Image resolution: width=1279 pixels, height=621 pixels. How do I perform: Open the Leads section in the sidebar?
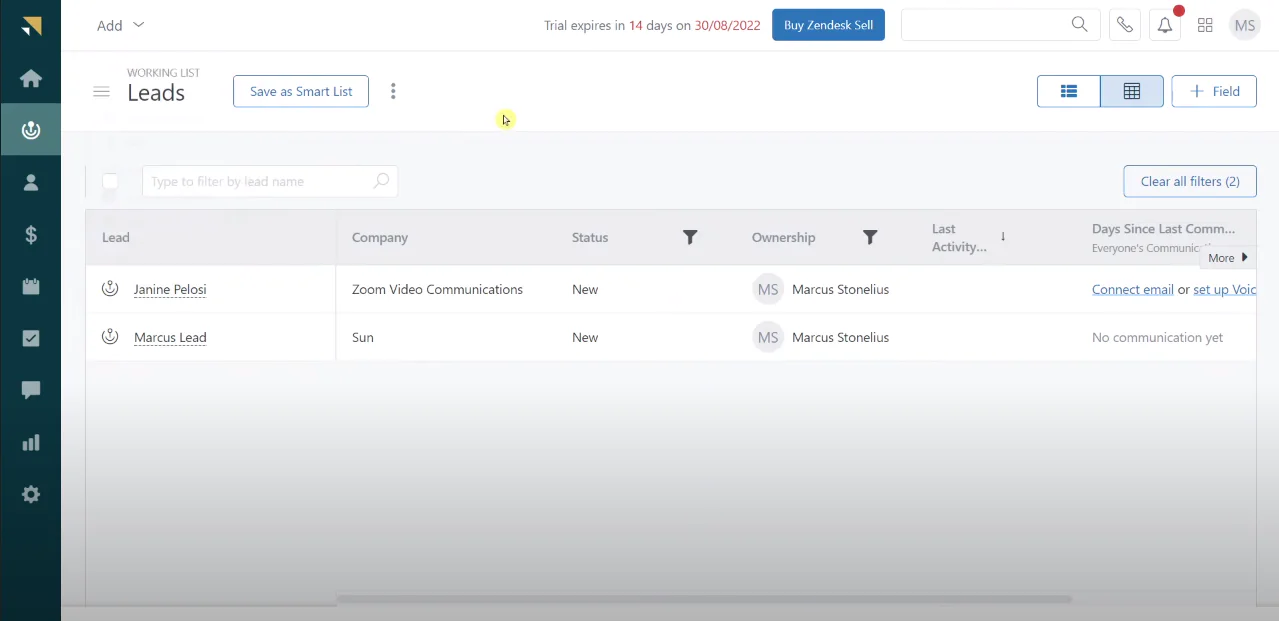pyautogui.click(x=30, y=129)
